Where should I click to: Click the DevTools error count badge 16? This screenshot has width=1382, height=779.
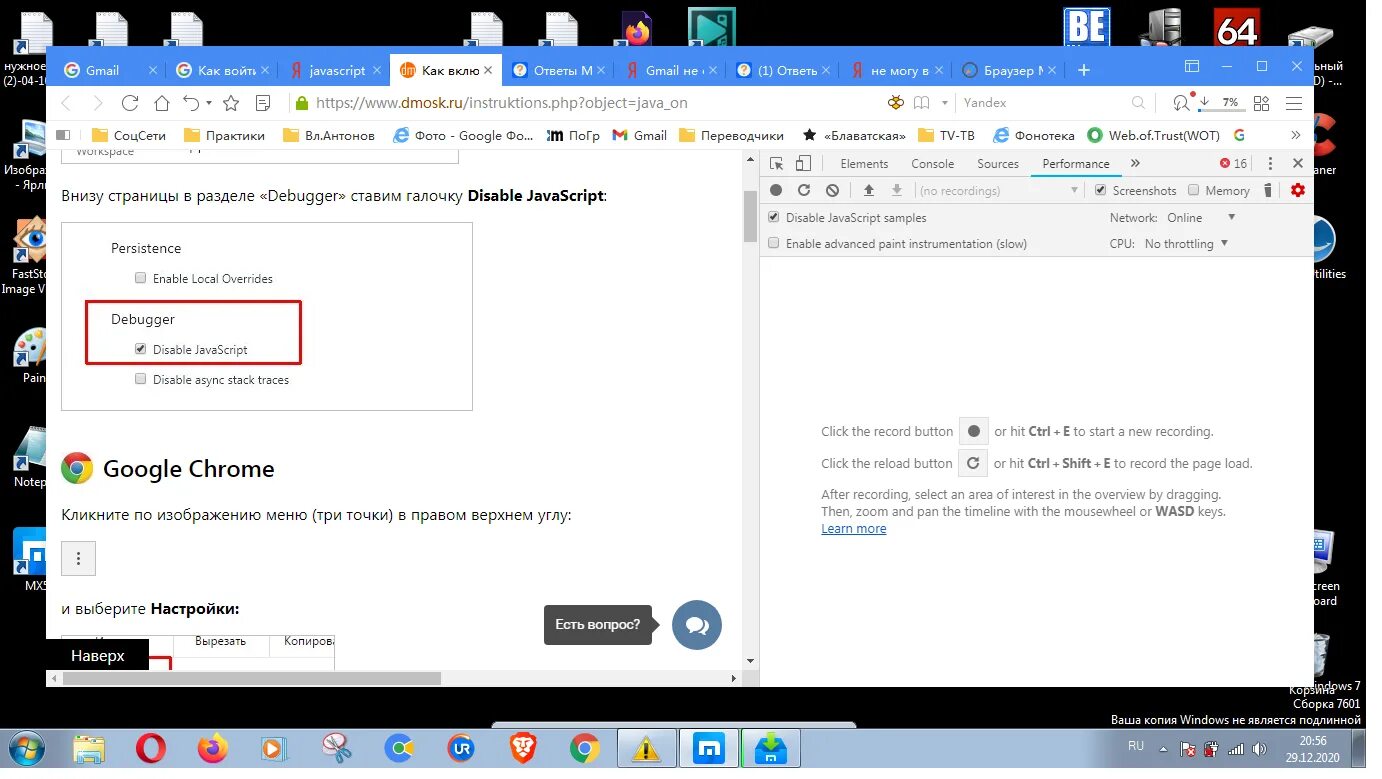1233,164
